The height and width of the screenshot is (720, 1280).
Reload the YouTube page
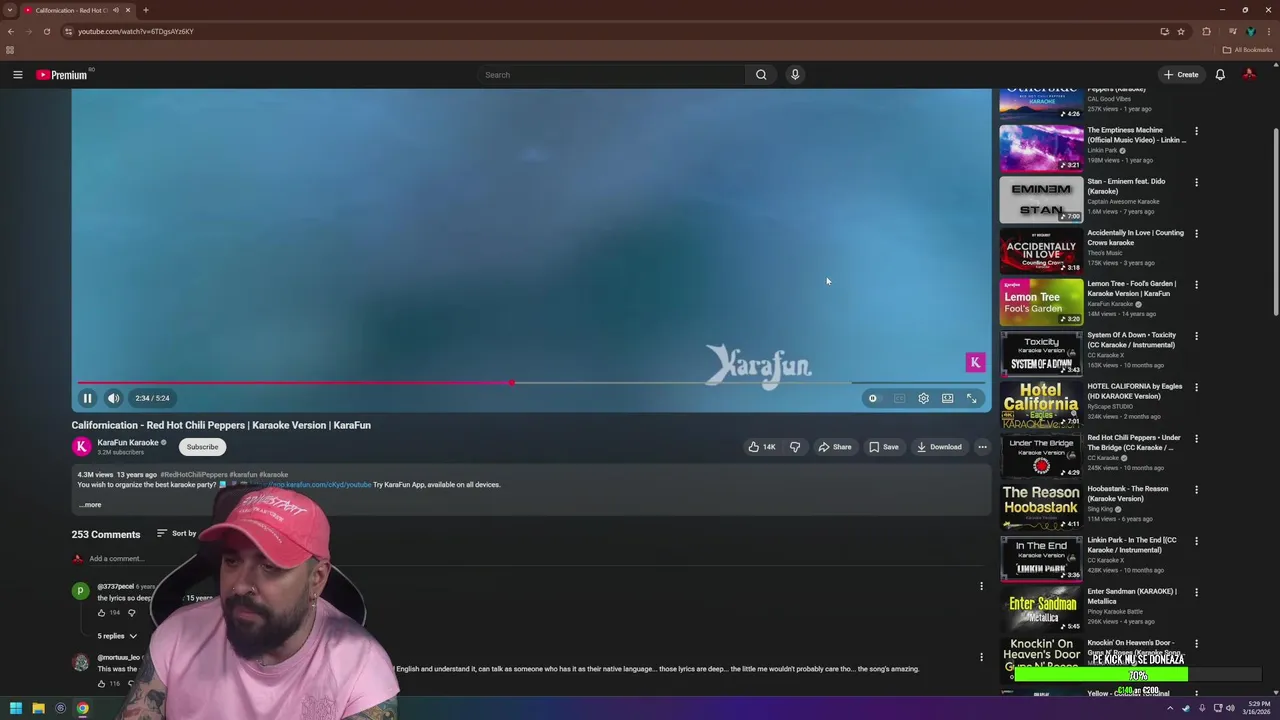[x=46, y=31]
